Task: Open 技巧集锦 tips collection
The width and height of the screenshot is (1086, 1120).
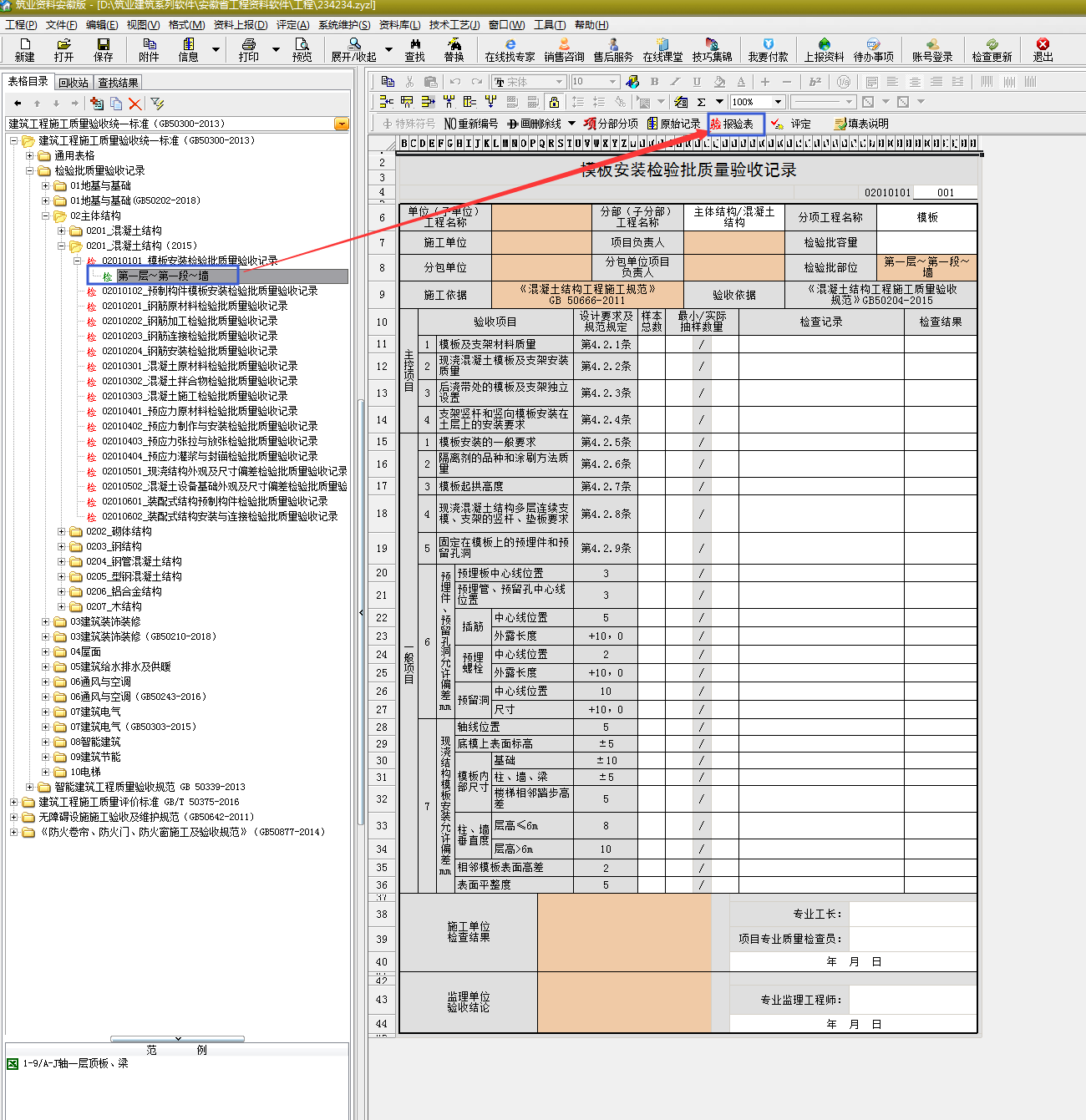Action: pos(712,50)
